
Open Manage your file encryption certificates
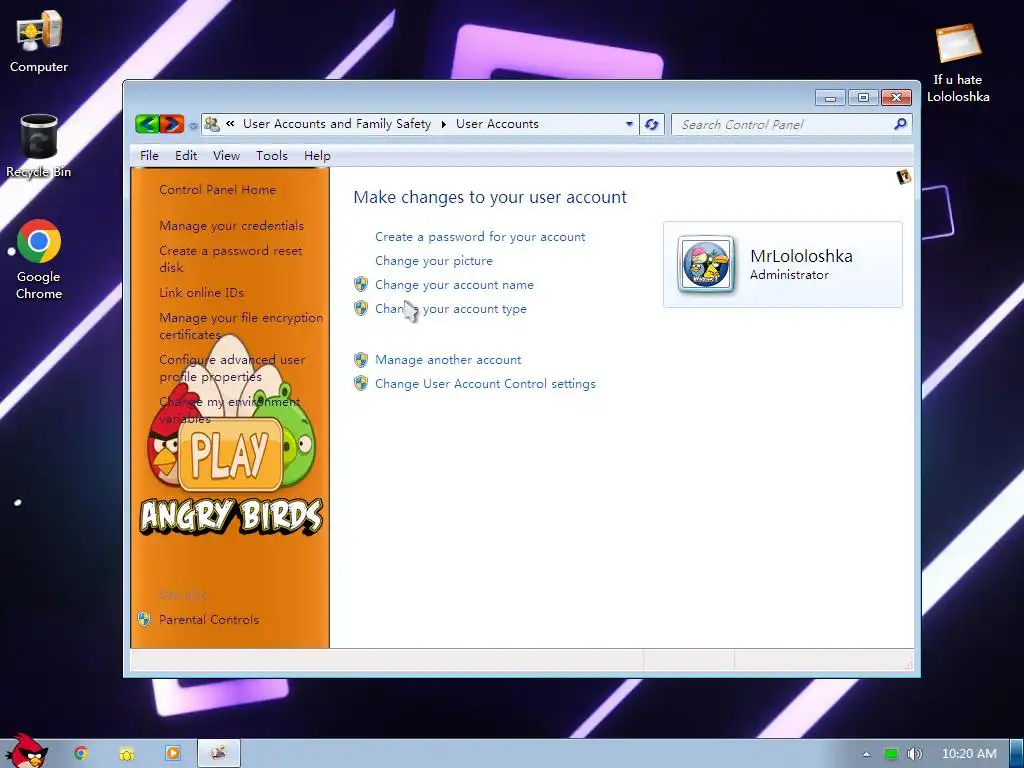coord(241,326)
